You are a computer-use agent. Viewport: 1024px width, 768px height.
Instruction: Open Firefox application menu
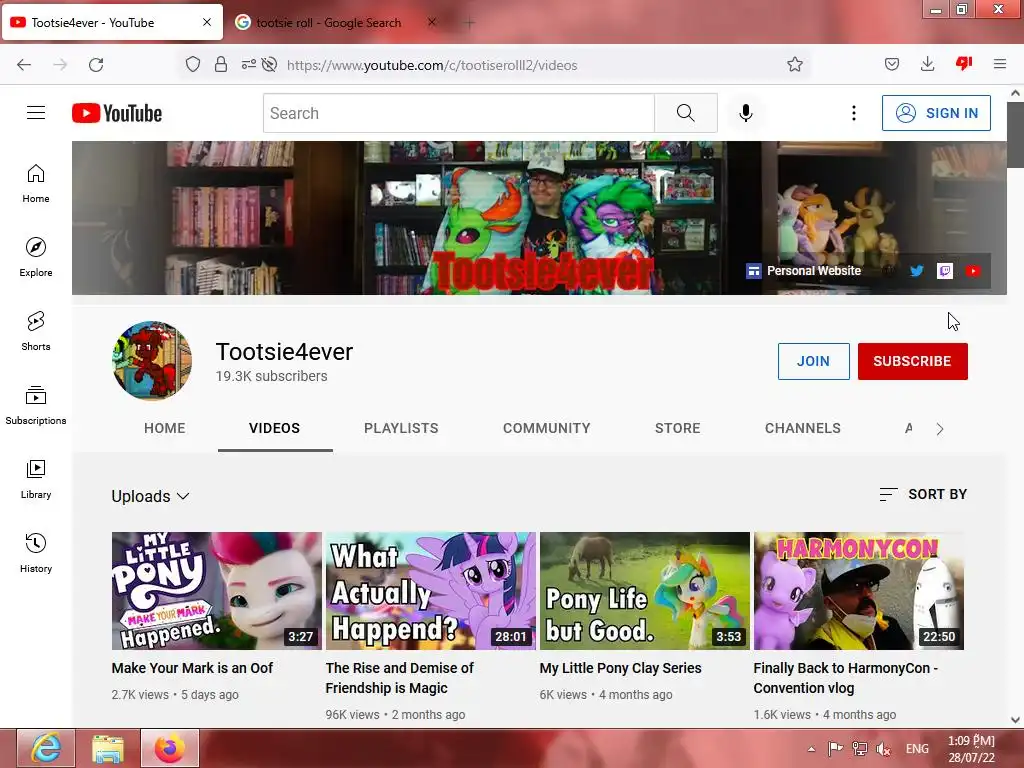click(1000, 65)
